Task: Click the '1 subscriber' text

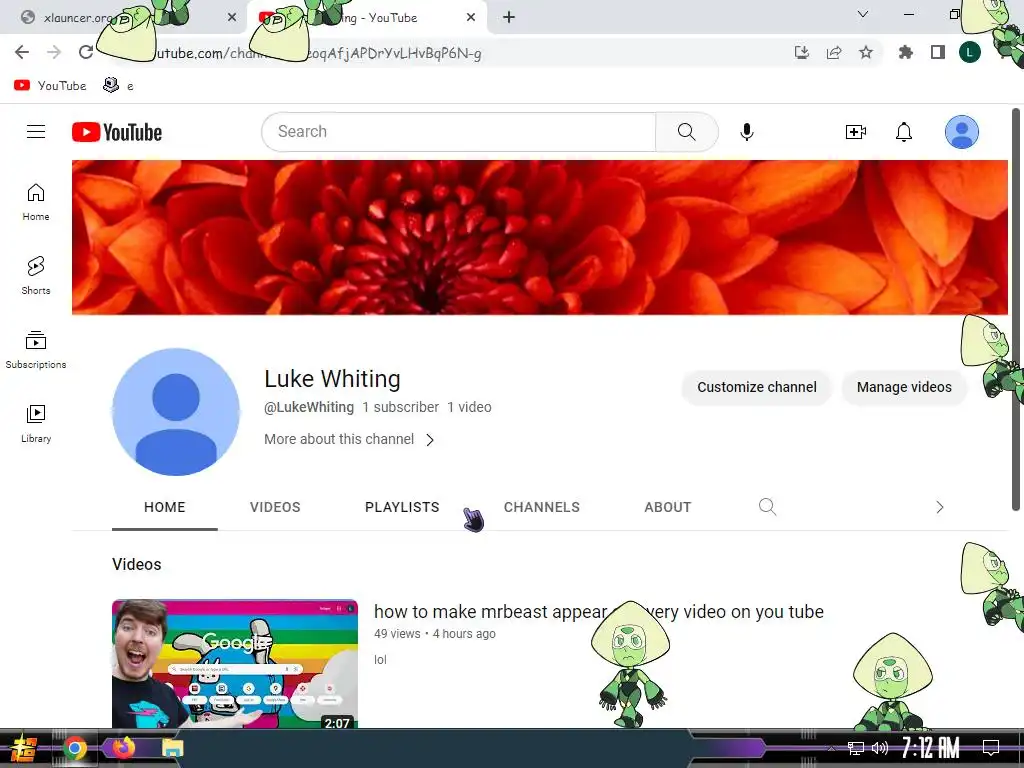Action: [400, 408]
